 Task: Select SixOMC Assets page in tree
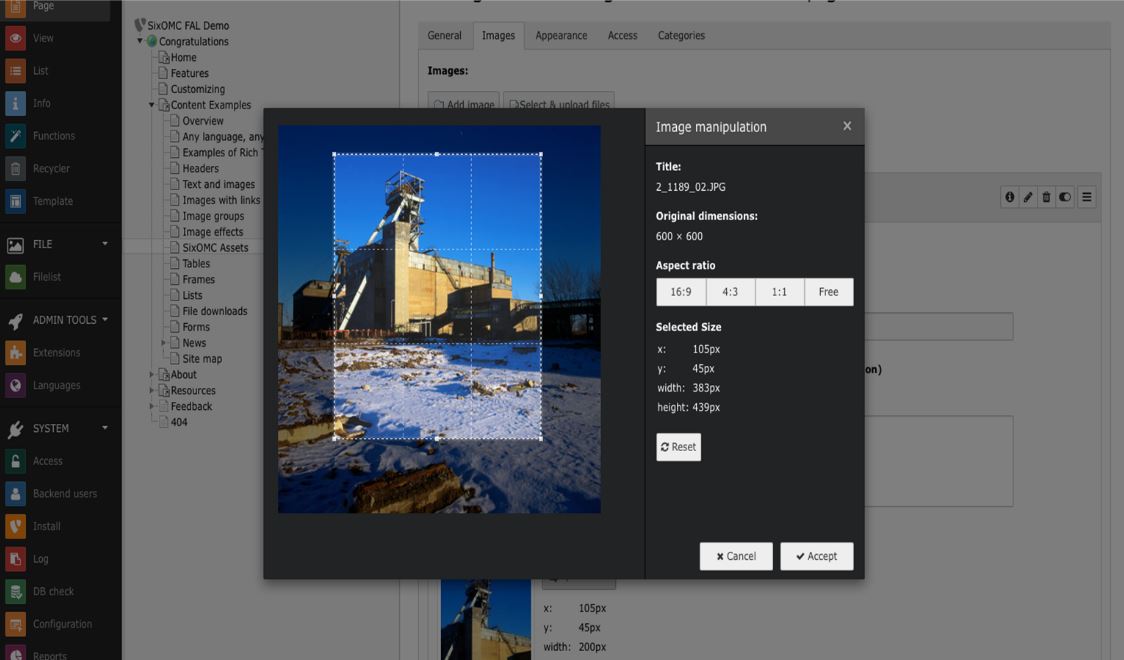pyautogui.click(x=215, y=248)
